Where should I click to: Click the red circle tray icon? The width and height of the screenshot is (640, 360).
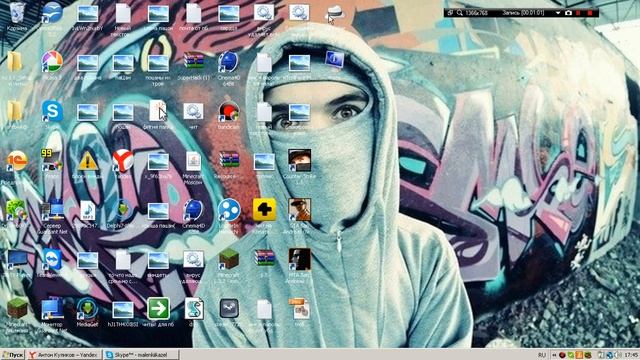pyautogui.click(x=562, y=355)
